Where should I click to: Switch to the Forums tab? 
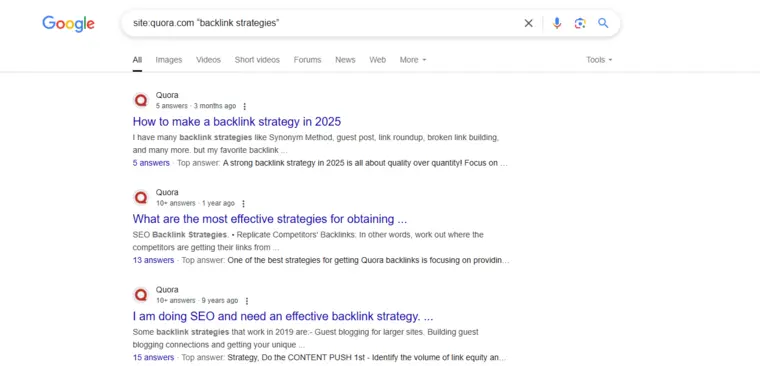click(x=307, y=60)
